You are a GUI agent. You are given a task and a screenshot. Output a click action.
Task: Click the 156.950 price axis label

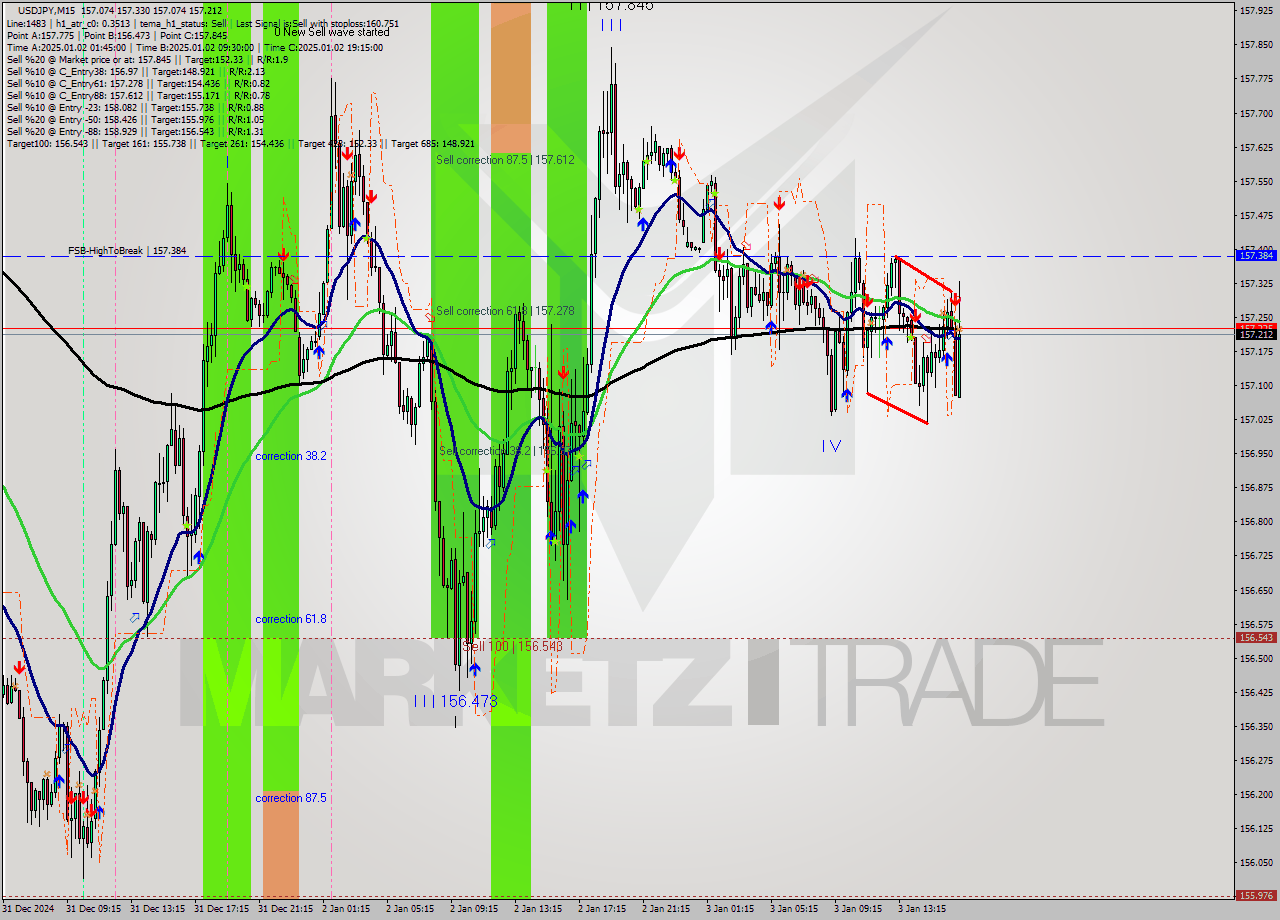click(x=1256, y=453)
